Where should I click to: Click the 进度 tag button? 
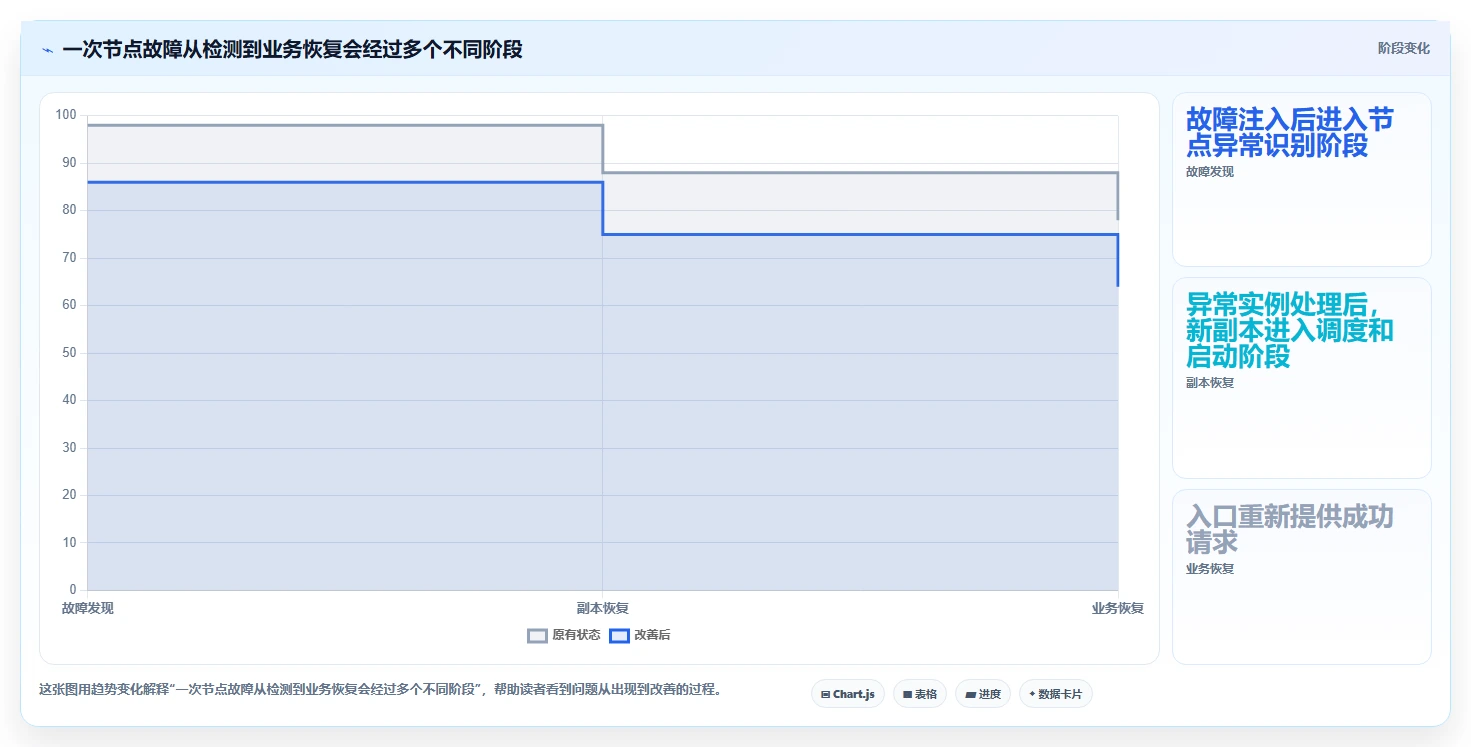point(983,694)
